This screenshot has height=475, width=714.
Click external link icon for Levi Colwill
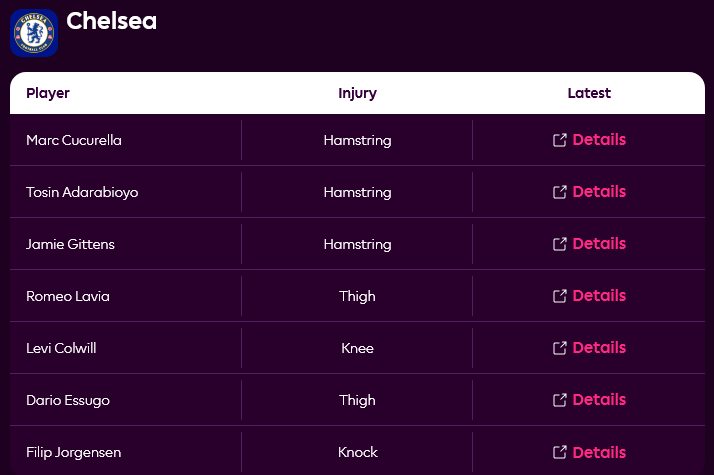pyautogui.click(x=560, y=348)
